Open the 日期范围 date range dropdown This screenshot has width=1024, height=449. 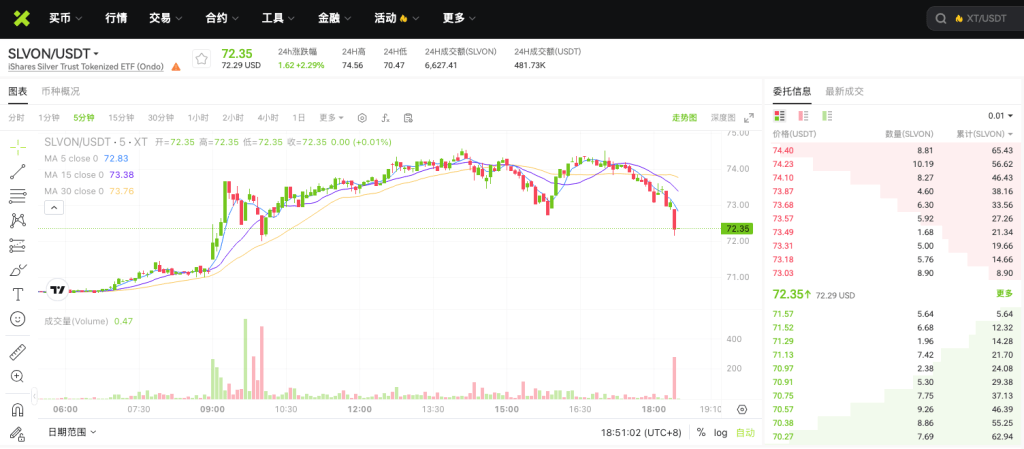(x=72, y=432)
